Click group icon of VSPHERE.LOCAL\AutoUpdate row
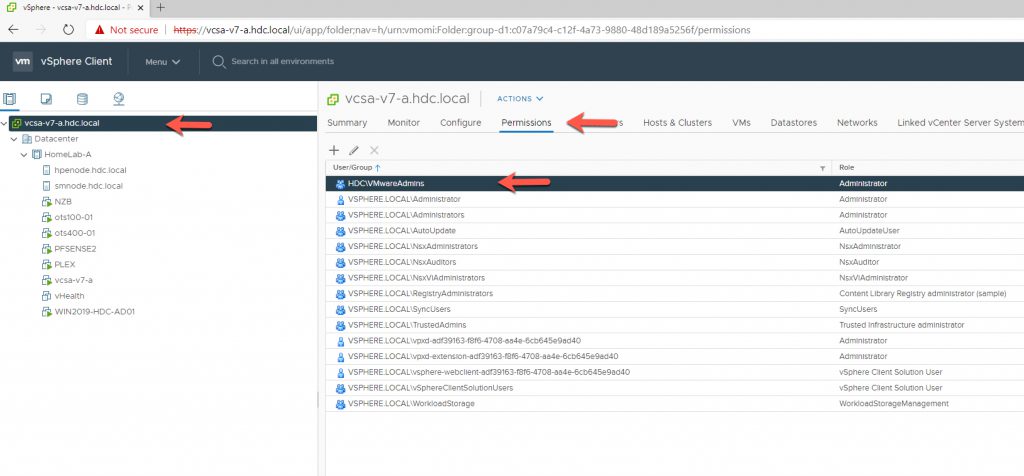1024x476 pixels. point(340,231)
